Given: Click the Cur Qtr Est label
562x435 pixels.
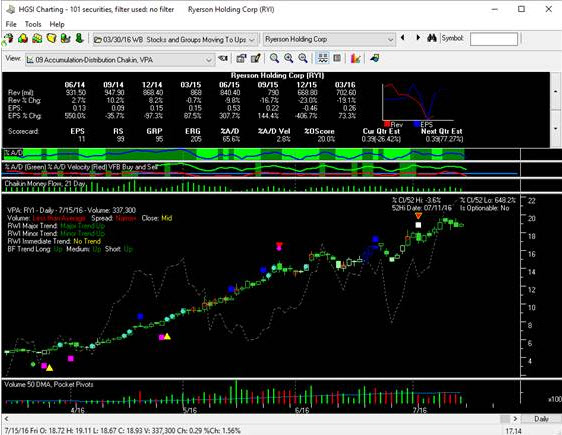Looking at the screenshot, I should coord(381,131).
